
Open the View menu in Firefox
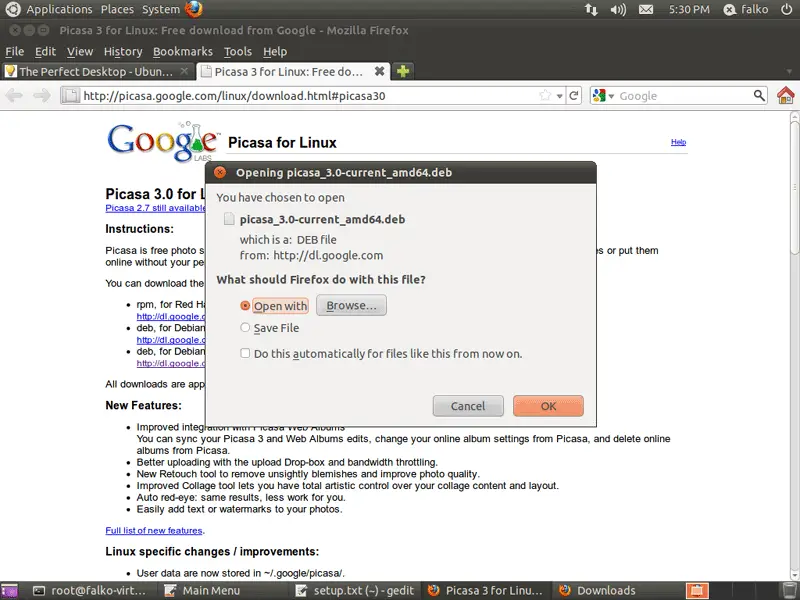click(80, 52)
